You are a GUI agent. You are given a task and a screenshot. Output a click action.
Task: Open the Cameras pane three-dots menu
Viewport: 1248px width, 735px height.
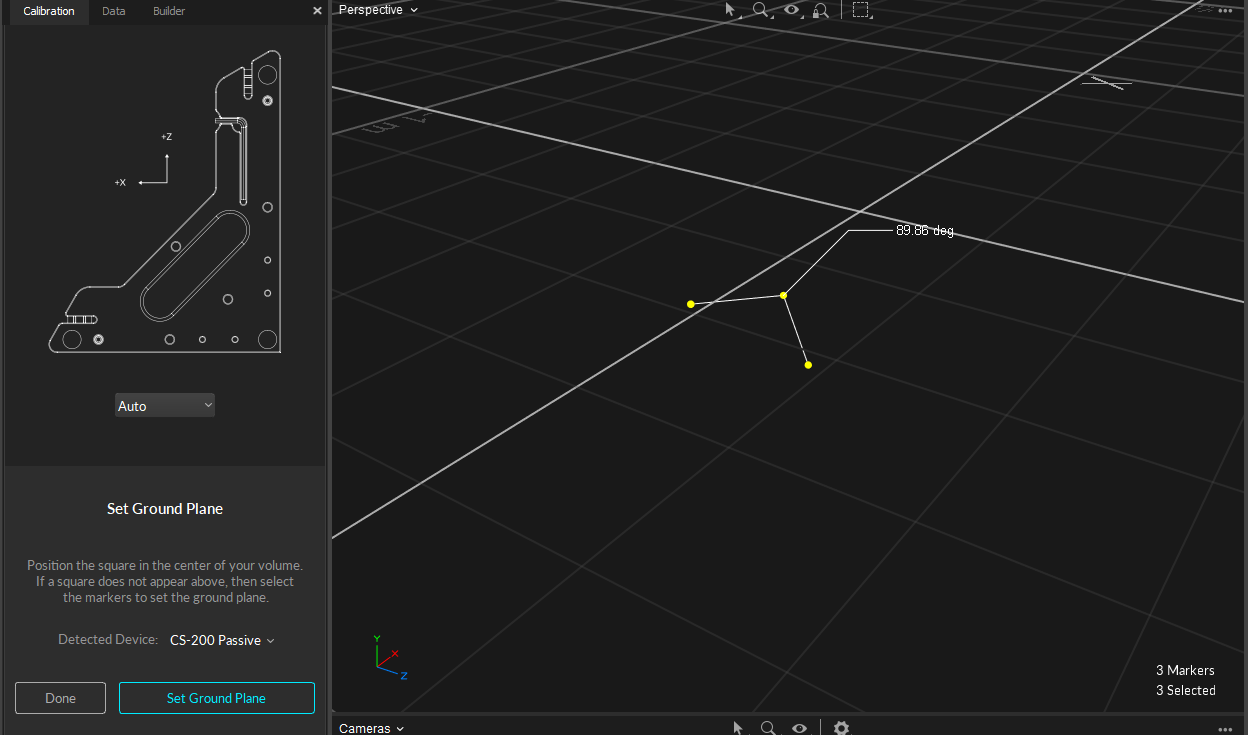click(x=1225, y=729)
